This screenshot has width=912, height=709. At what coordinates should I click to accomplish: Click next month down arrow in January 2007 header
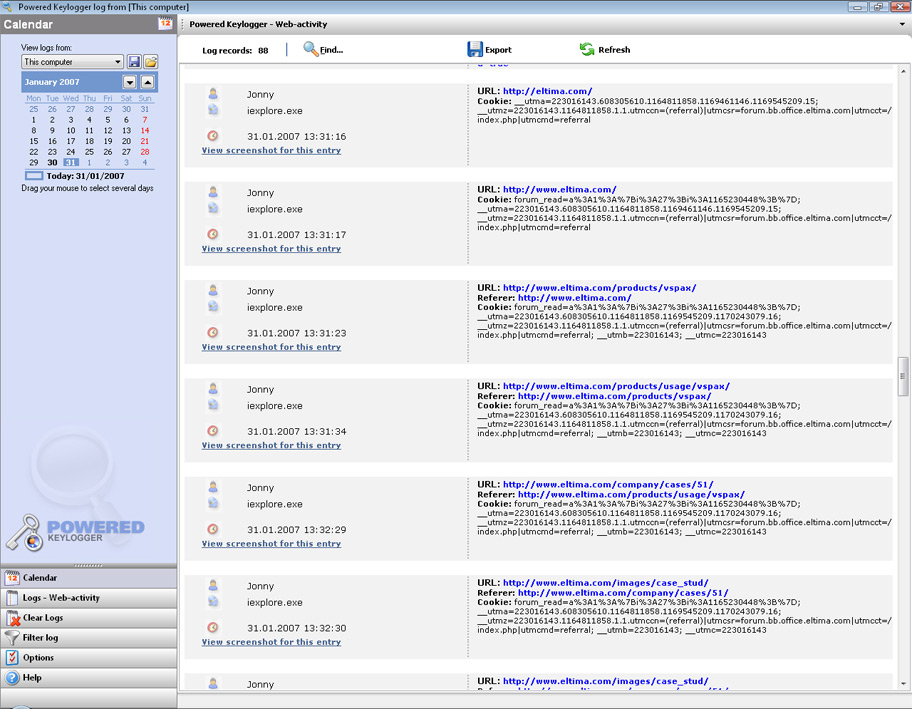(x=130, y=82)
